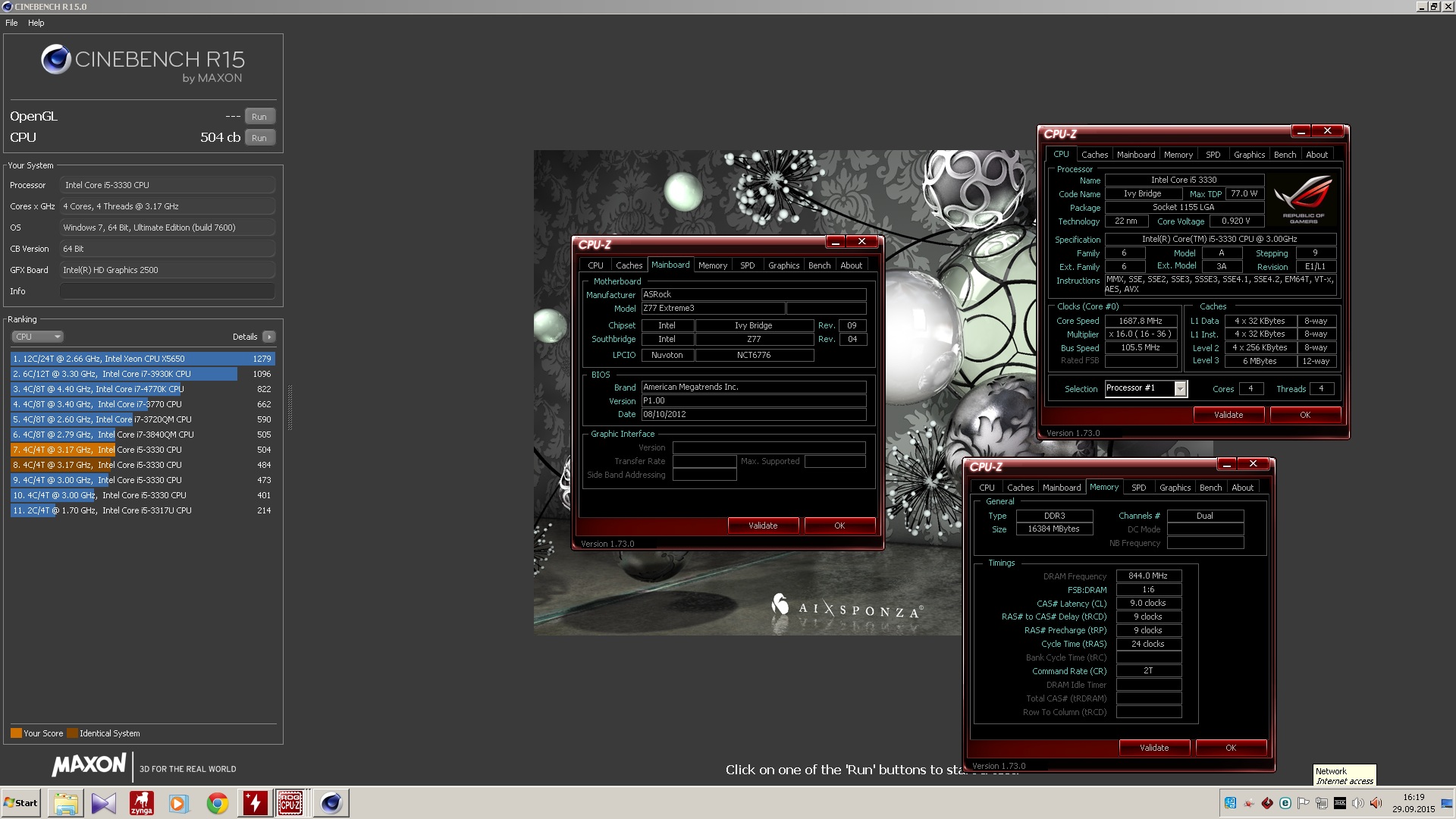The height and width of the screenshot is (819, 1456).
Task: Select ranking row Core i7-3930K CPU
Action: 143,374
